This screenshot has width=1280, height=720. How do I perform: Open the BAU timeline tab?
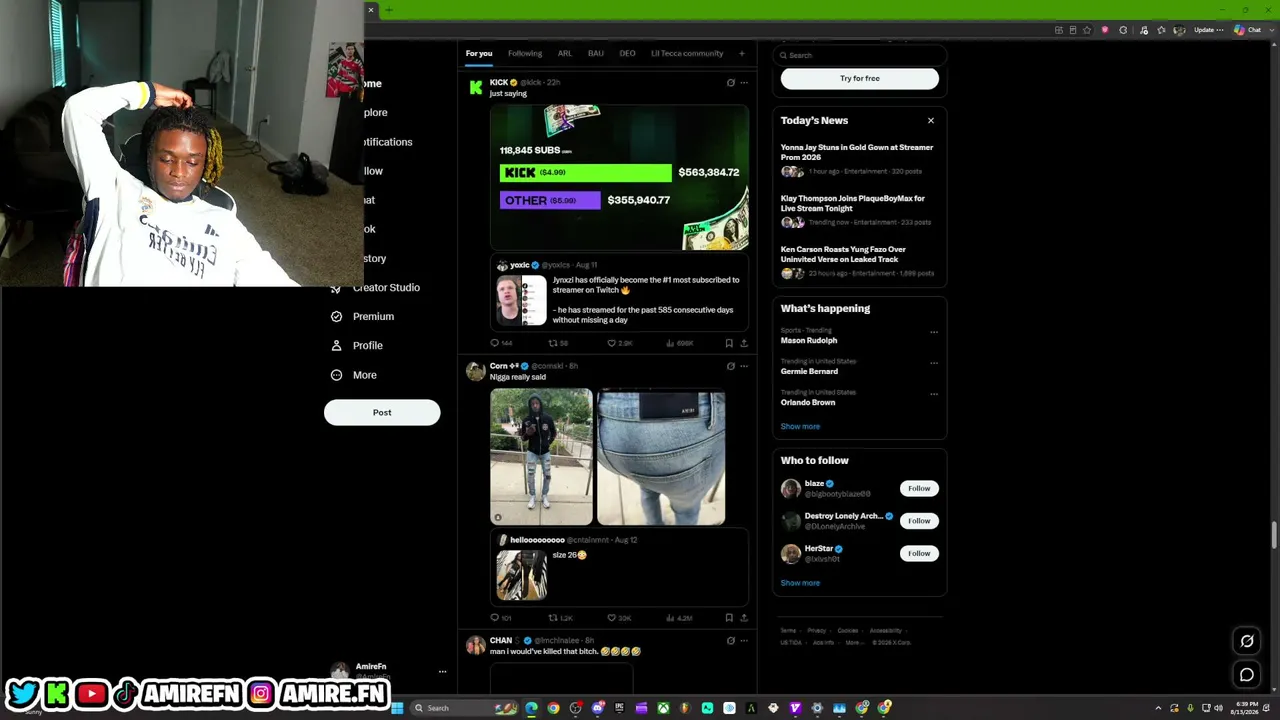click(x=596, y=53)
